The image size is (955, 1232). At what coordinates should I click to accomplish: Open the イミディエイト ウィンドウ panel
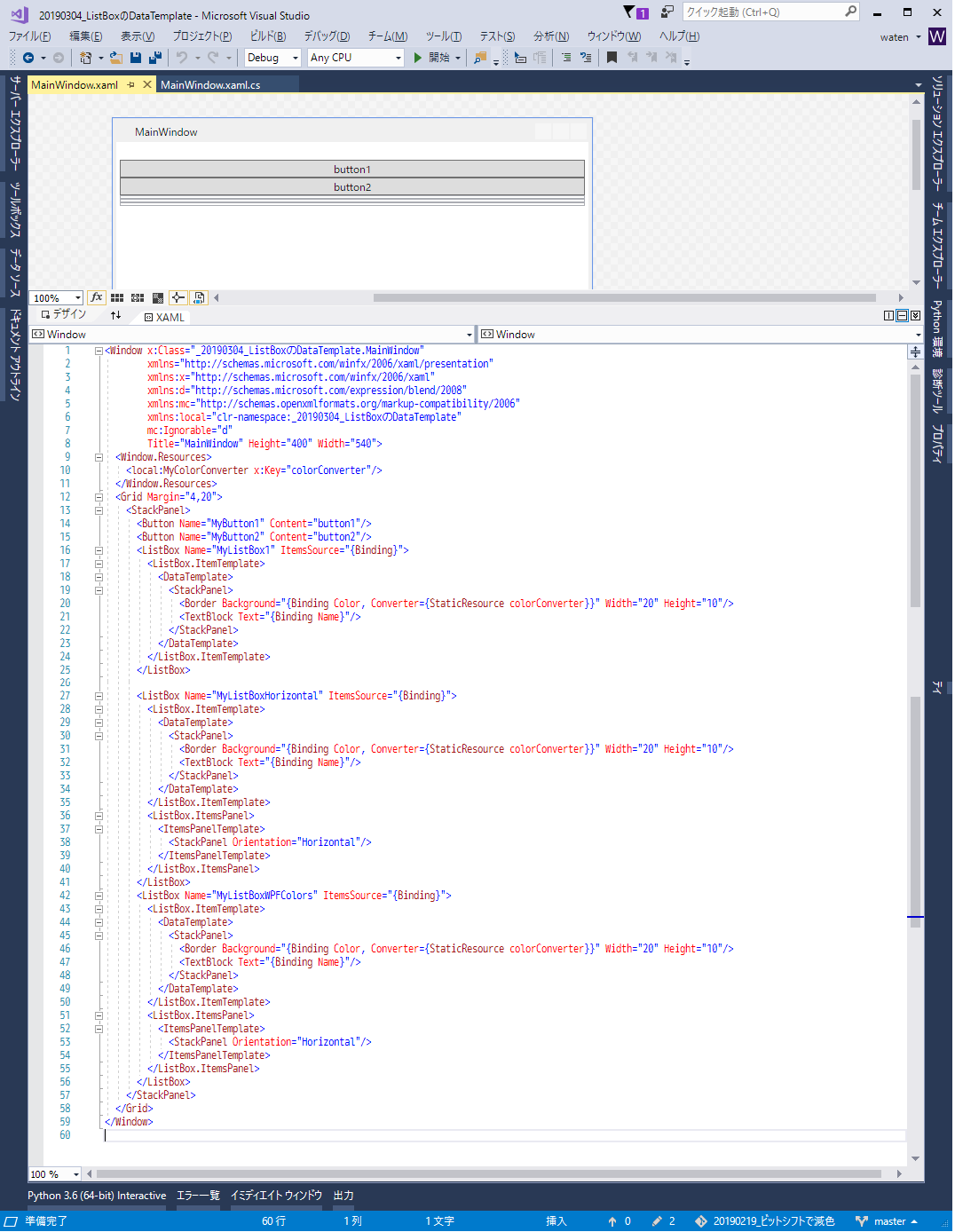(276, 1196)
